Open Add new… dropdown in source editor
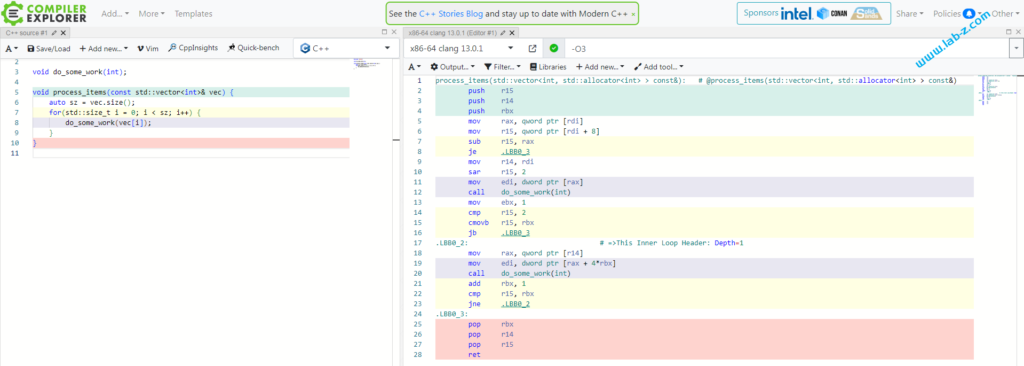1024x366 pixels. [104, 48]
